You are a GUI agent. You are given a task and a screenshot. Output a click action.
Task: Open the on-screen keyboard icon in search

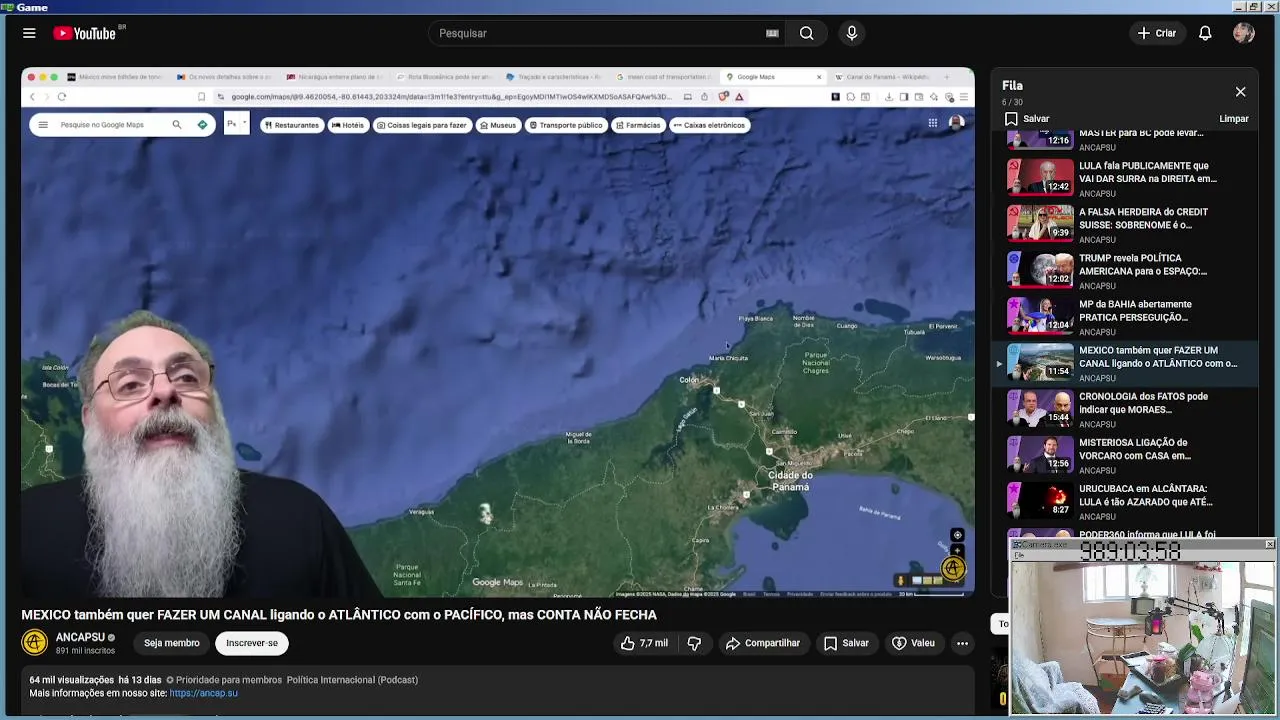772,33
